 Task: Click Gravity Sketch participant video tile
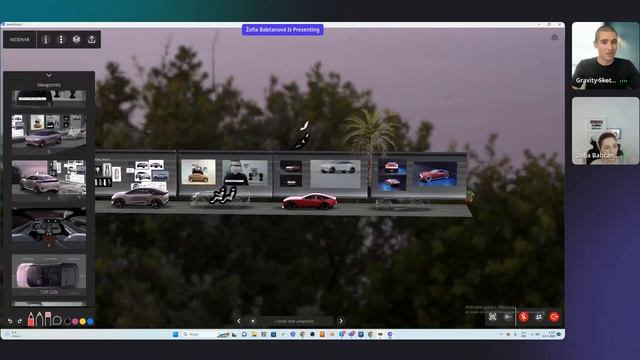point(605,56)
